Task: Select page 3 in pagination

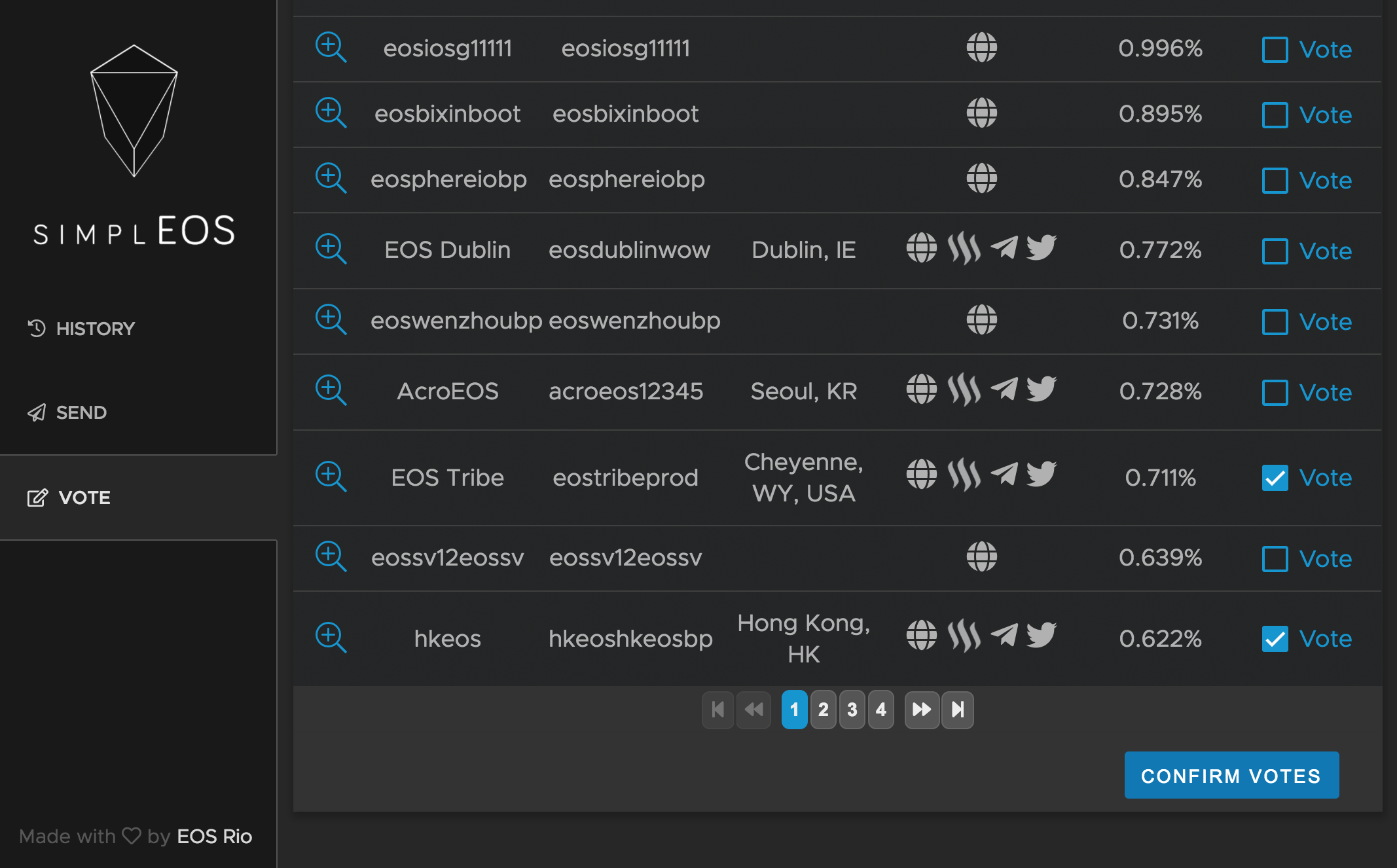Action: point(852,710)
